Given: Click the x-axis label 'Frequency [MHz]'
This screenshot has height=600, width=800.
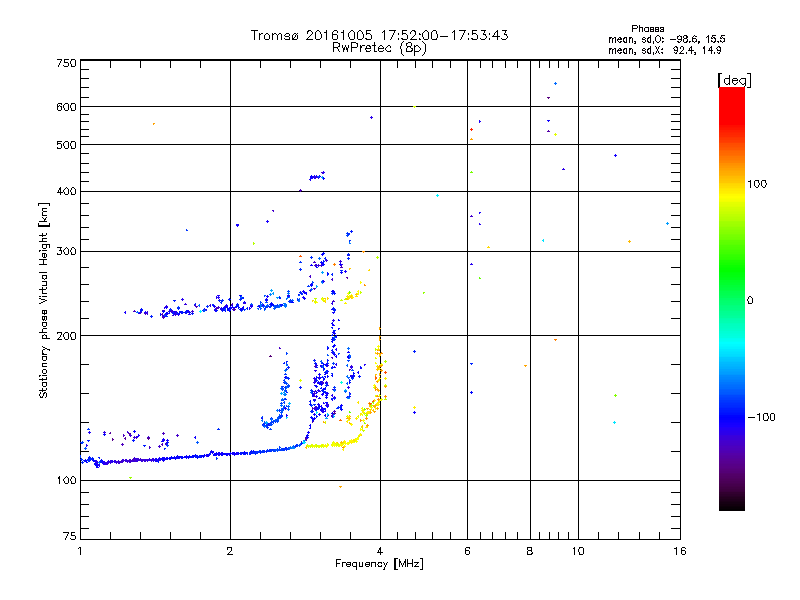Looking at the screenshot, I should (379, 564).
